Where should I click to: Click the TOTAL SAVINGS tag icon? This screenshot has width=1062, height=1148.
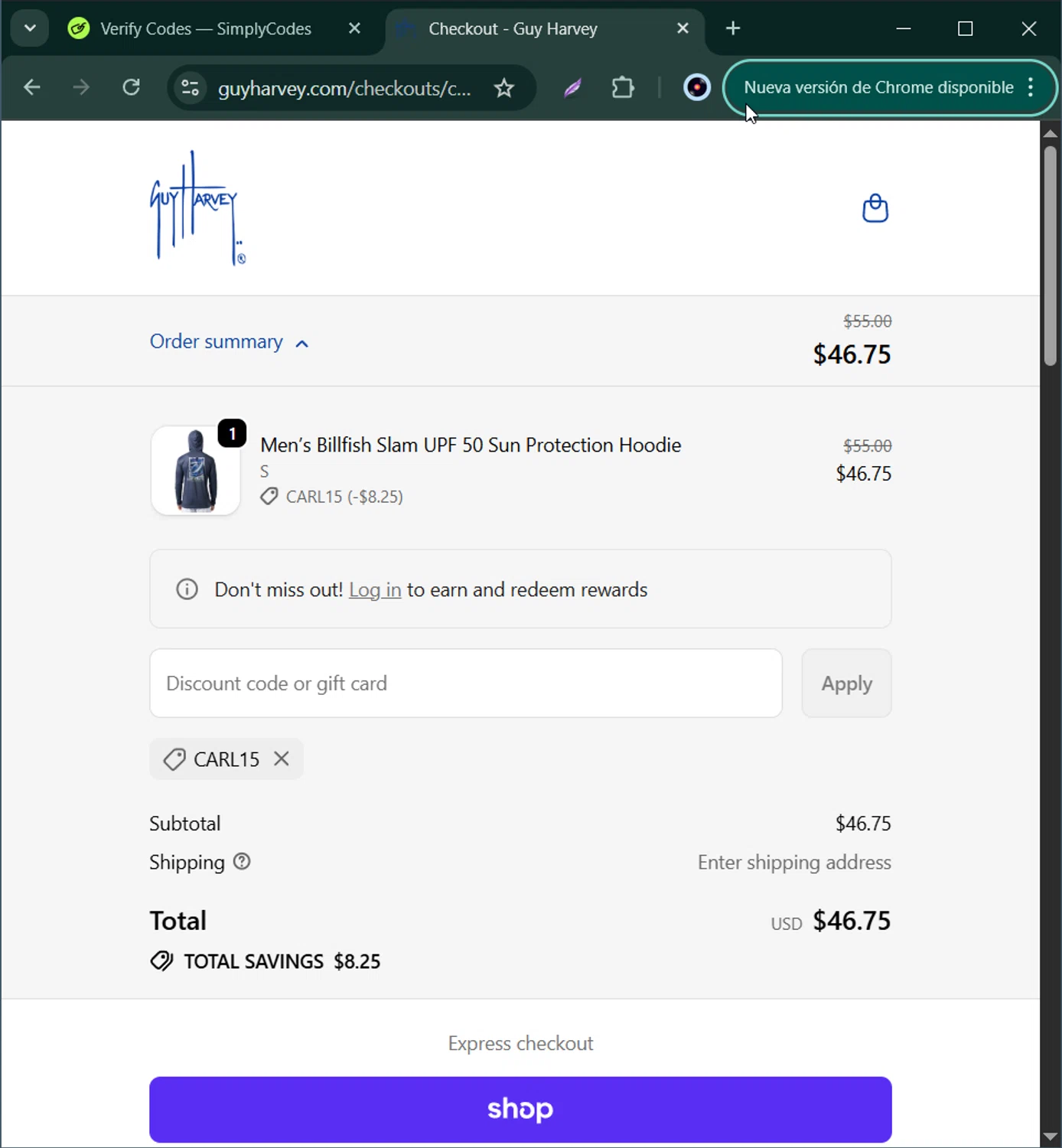161,960
